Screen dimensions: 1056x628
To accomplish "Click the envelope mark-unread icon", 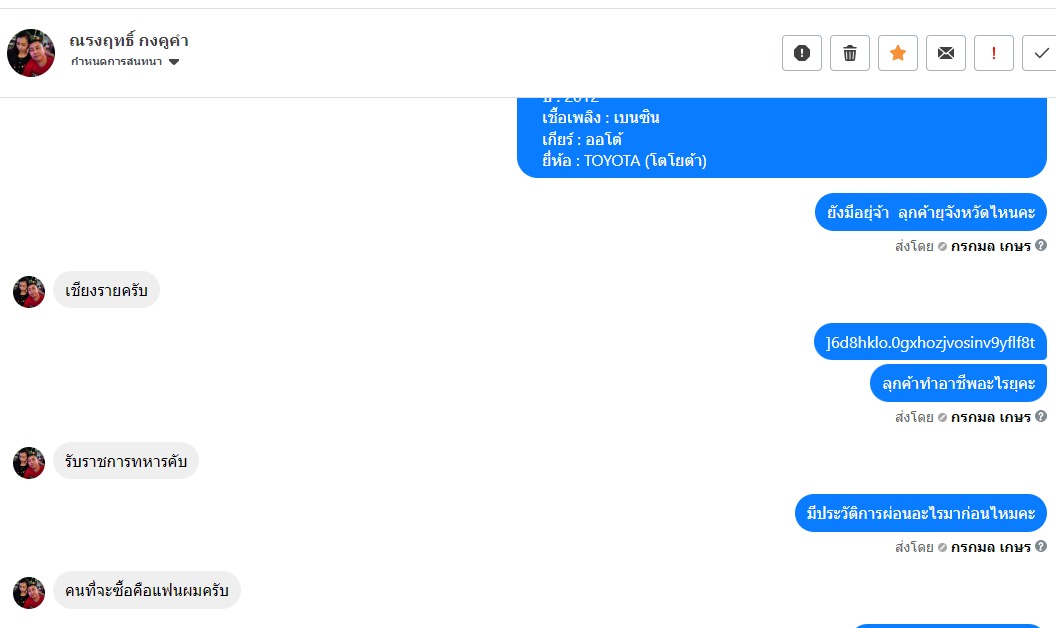I will (x=946, y=53).
